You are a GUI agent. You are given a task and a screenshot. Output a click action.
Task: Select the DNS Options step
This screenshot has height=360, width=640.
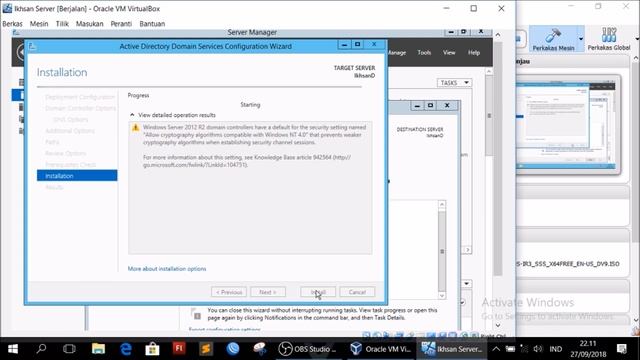(71, 120)
